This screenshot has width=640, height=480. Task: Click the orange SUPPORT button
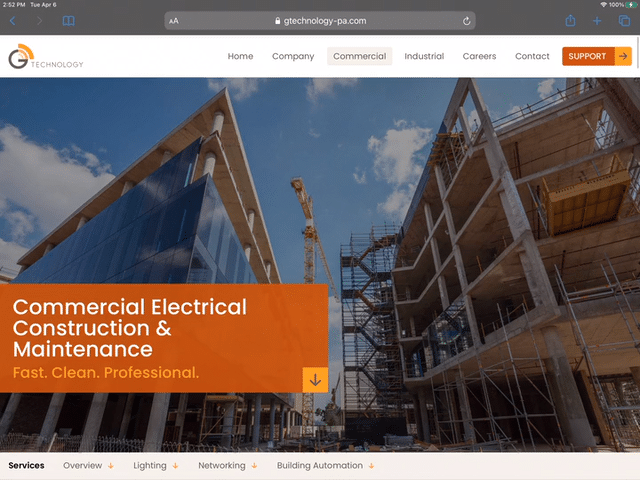pos(597,56)
